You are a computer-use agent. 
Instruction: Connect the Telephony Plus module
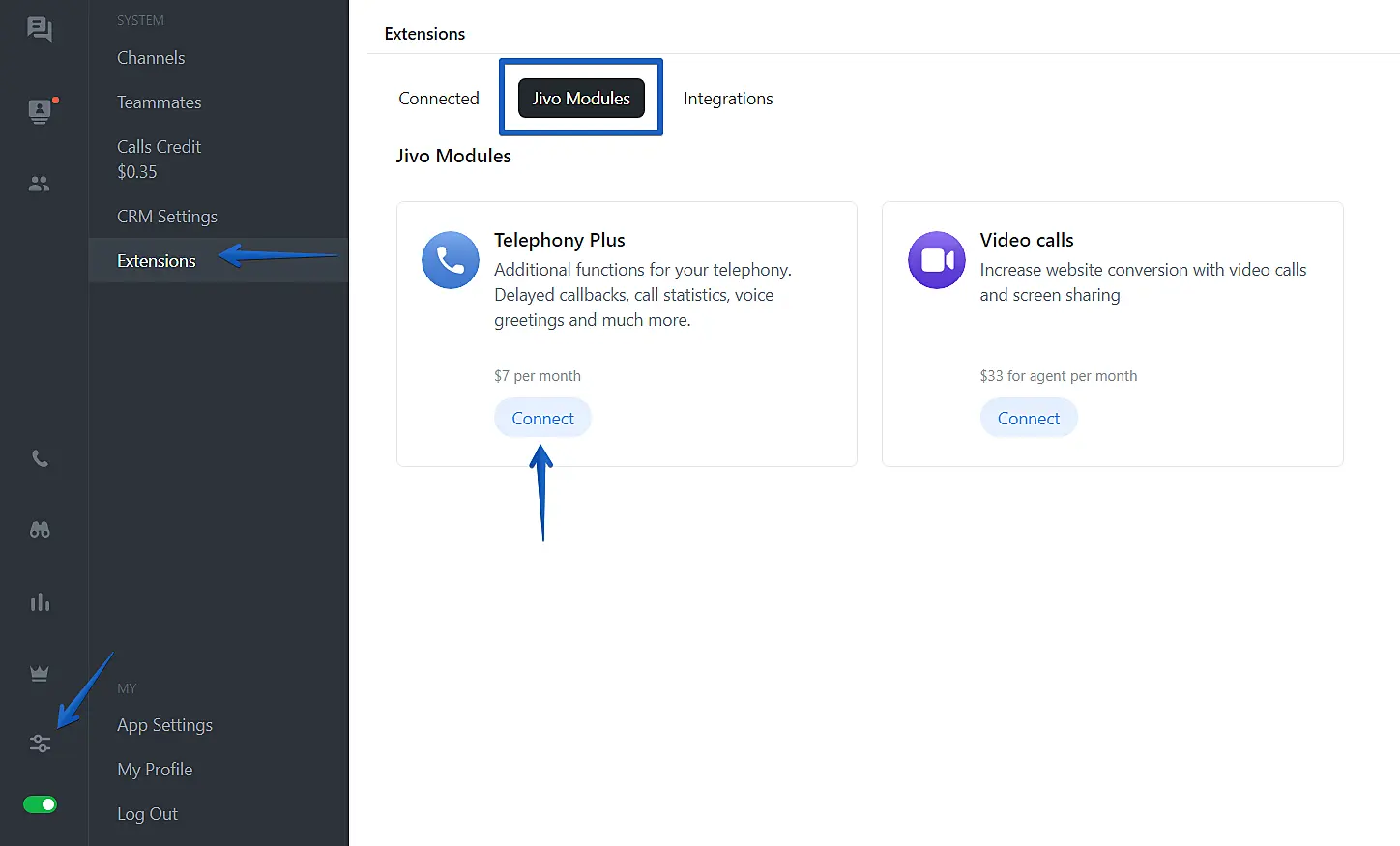542,419
